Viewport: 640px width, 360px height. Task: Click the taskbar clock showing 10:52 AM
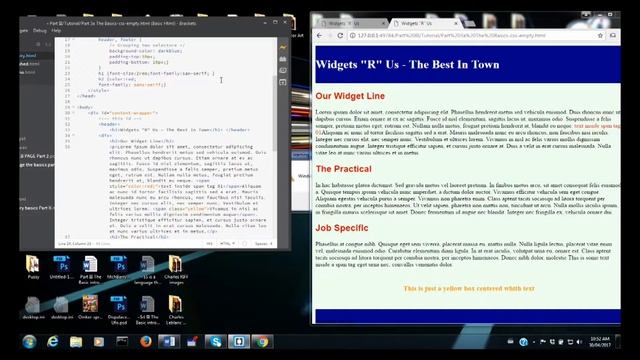click(x=600, y=342)
